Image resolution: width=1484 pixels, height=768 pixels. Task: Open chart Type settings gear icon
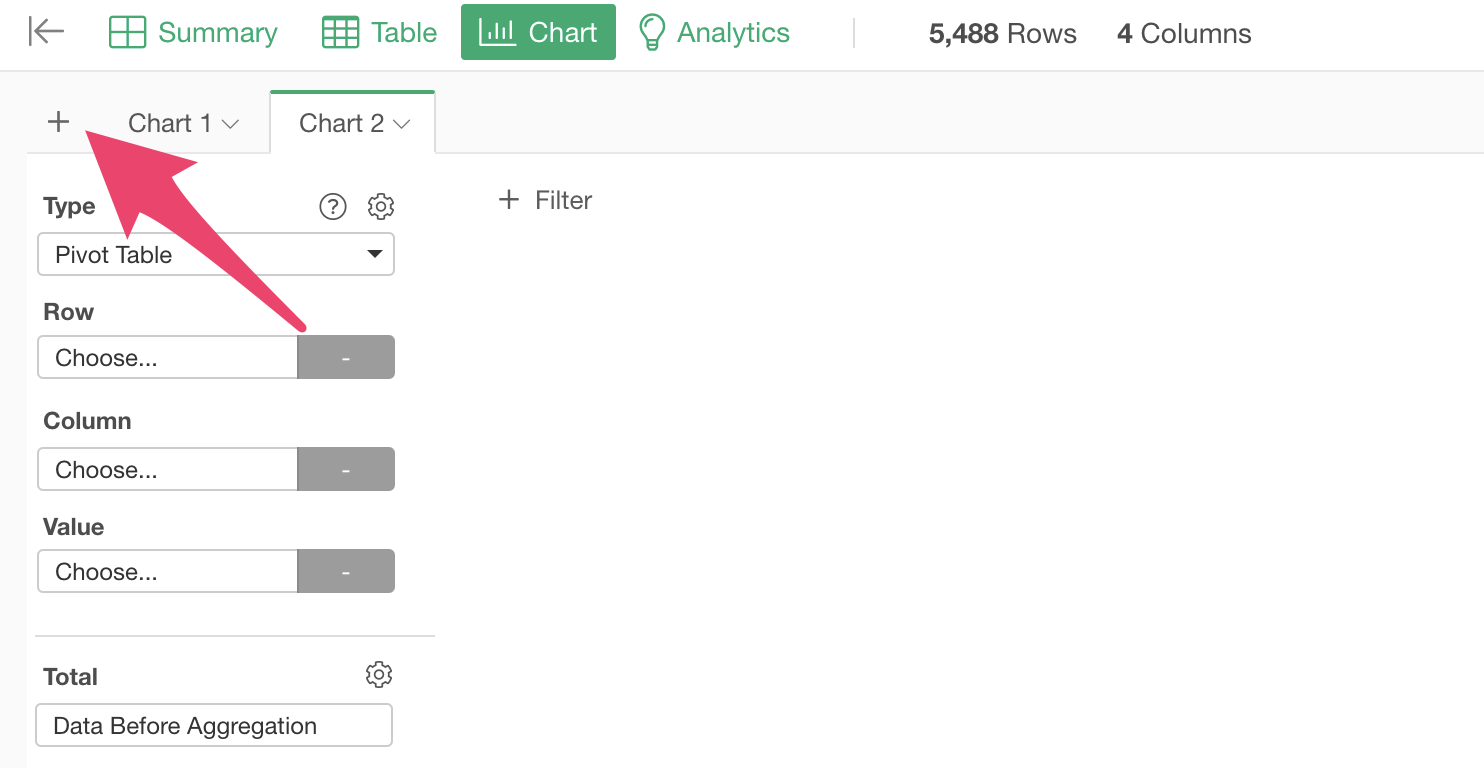click(x=381, y=206)
